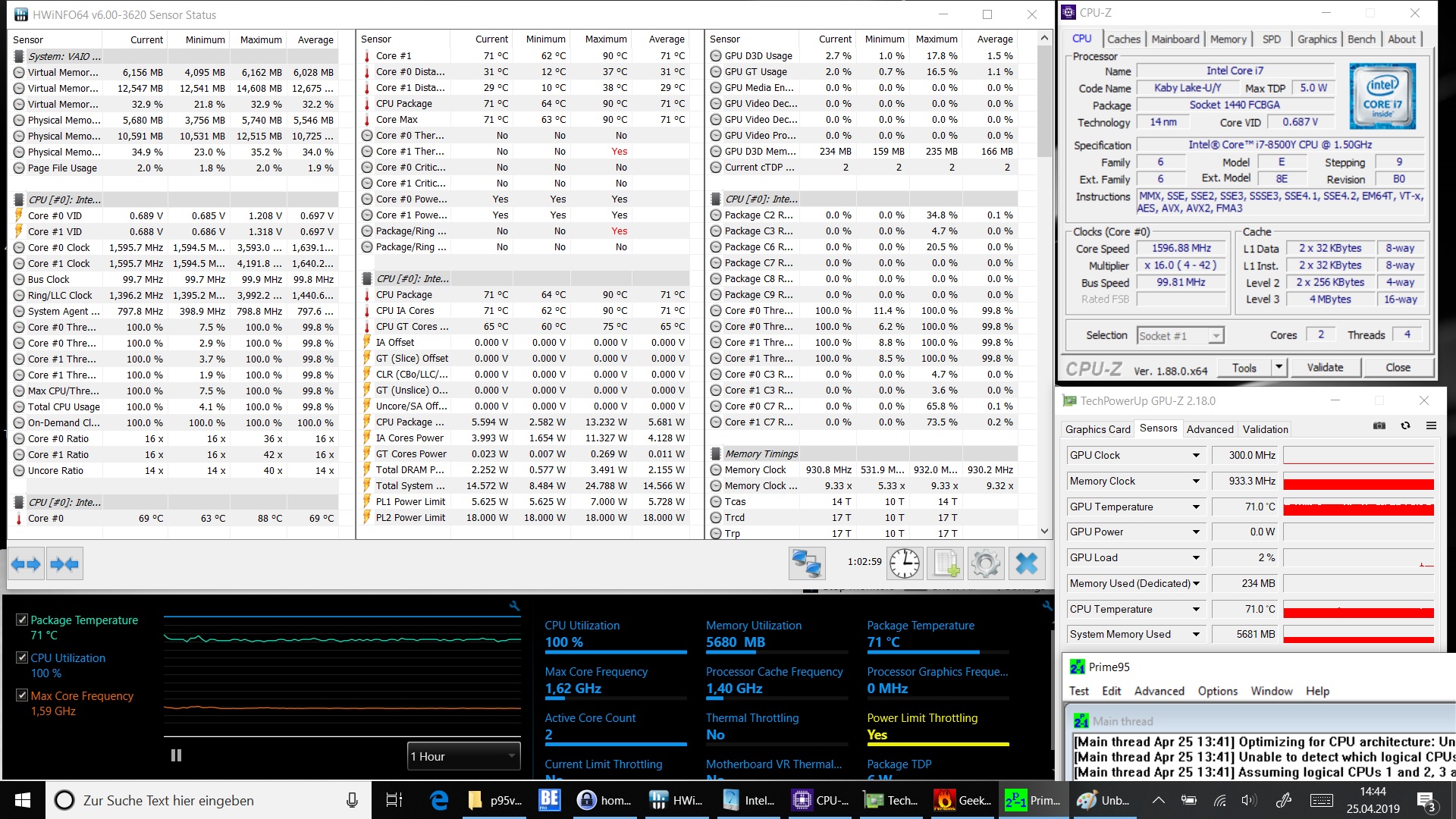1456x819 pixels.
Task: Open the System Memory Used dropdown
Action: coord(1195,634)
